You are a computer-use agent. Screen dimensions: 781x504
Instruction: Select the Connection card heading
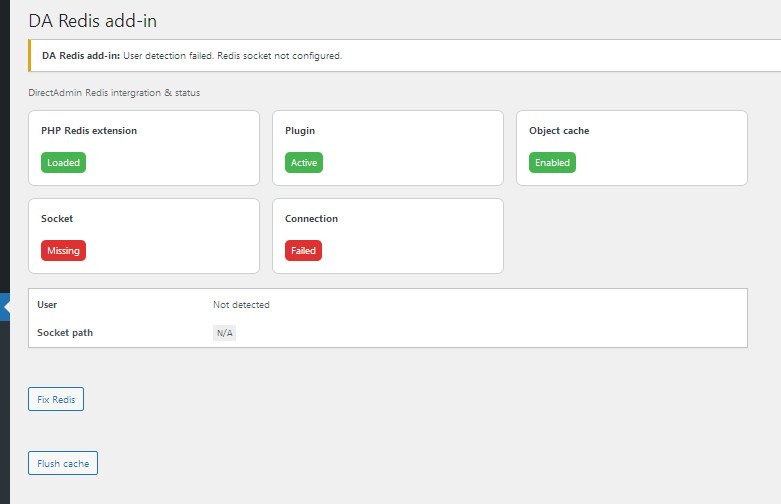[x=311, y=218]
